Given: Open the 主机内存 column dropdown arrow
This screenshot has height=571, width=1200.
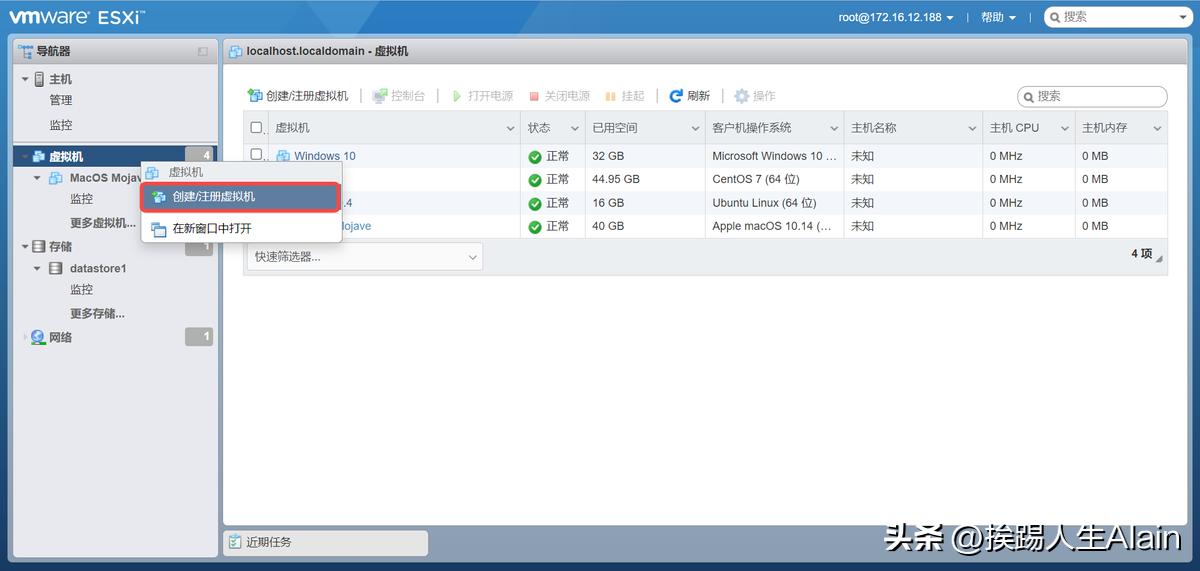Looking at the screenshot, I should pyautogui.click(x=1157, y=129).
